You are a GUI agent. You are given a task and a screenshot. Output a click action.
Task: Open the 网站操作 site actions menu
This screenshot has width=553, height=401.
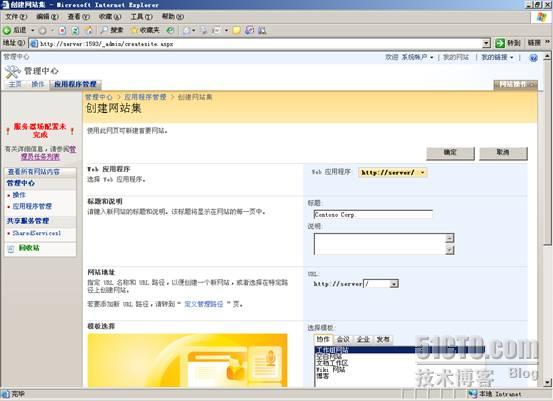(x=515, y=85)
